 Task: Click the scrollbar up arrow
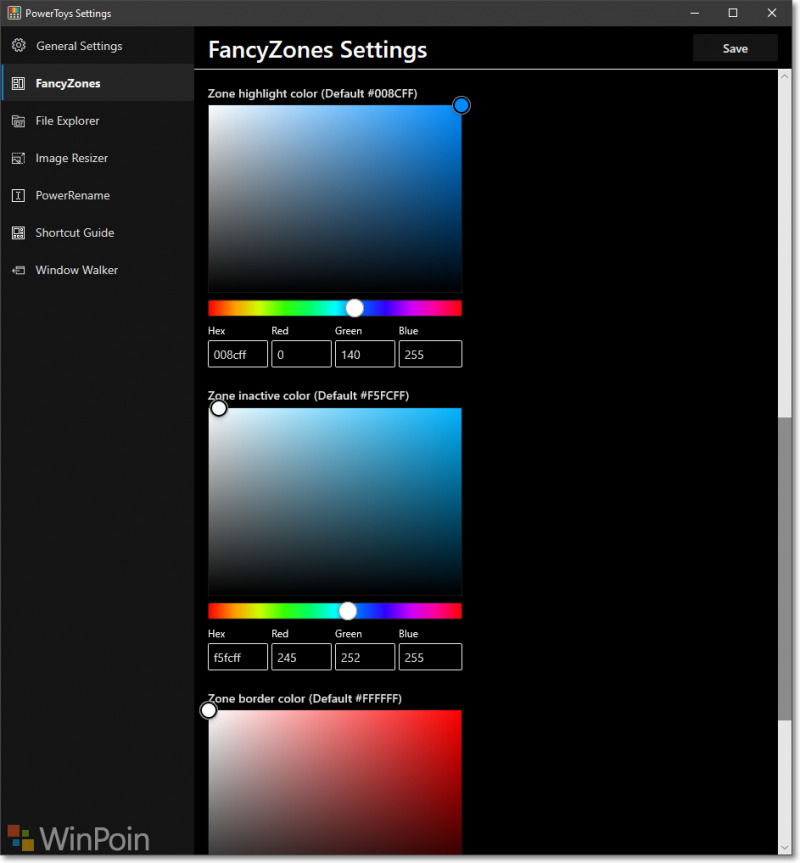click(x=785, y=77)
